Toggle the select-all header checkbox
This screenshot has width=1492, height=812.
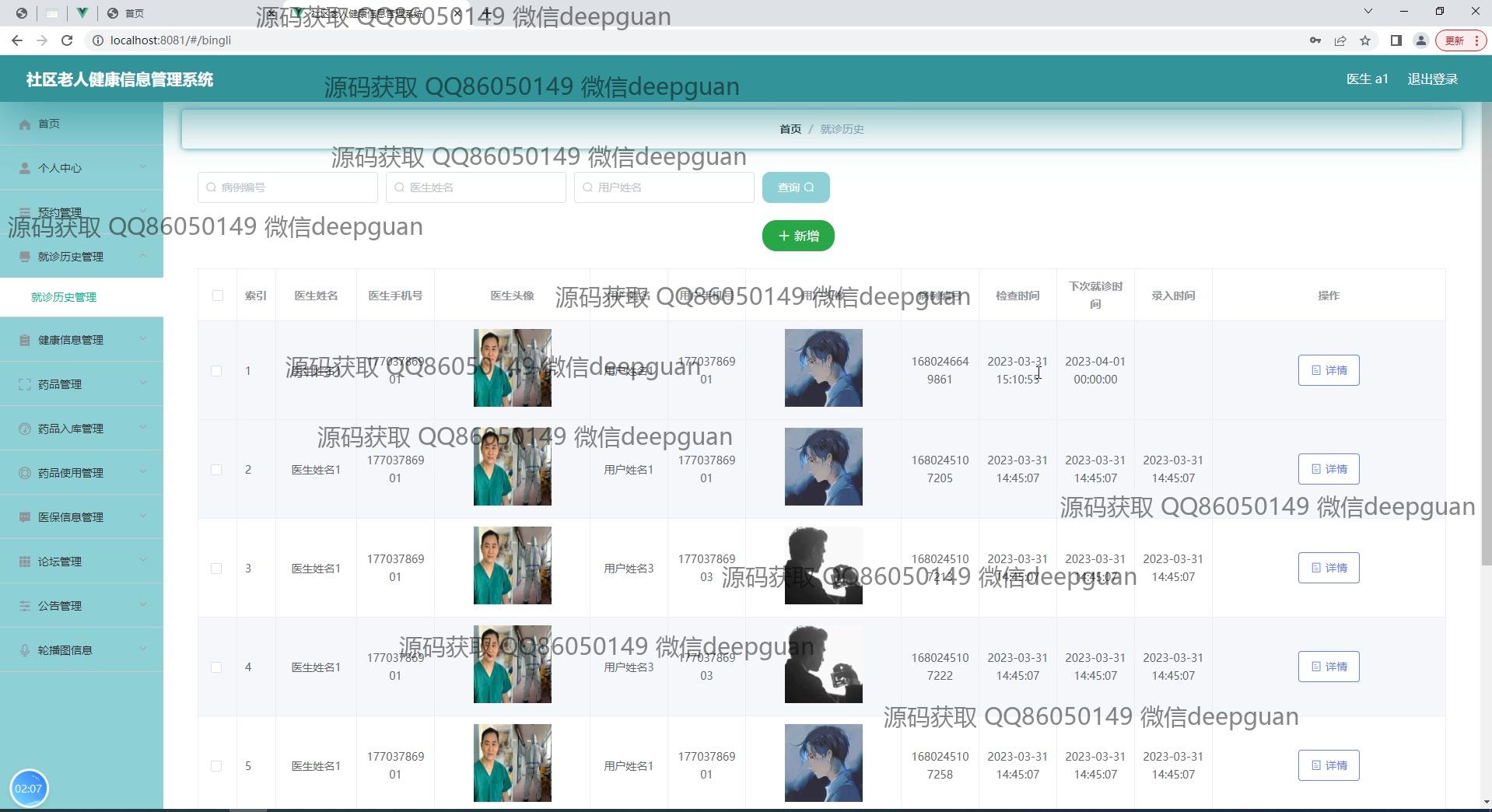[x=217, y=296]
